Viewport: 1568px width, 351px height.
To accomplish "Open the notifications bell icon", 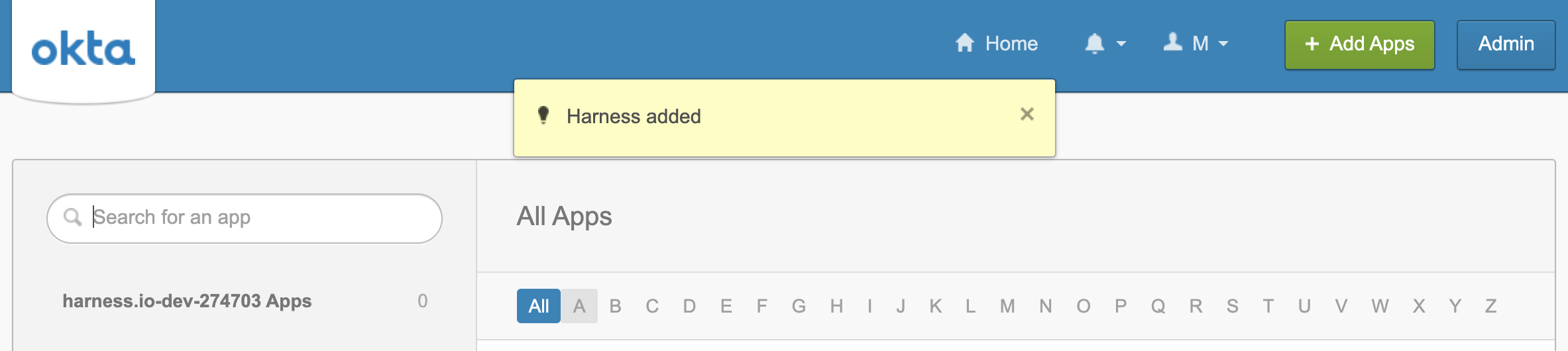I will (x=1095, y=44).
